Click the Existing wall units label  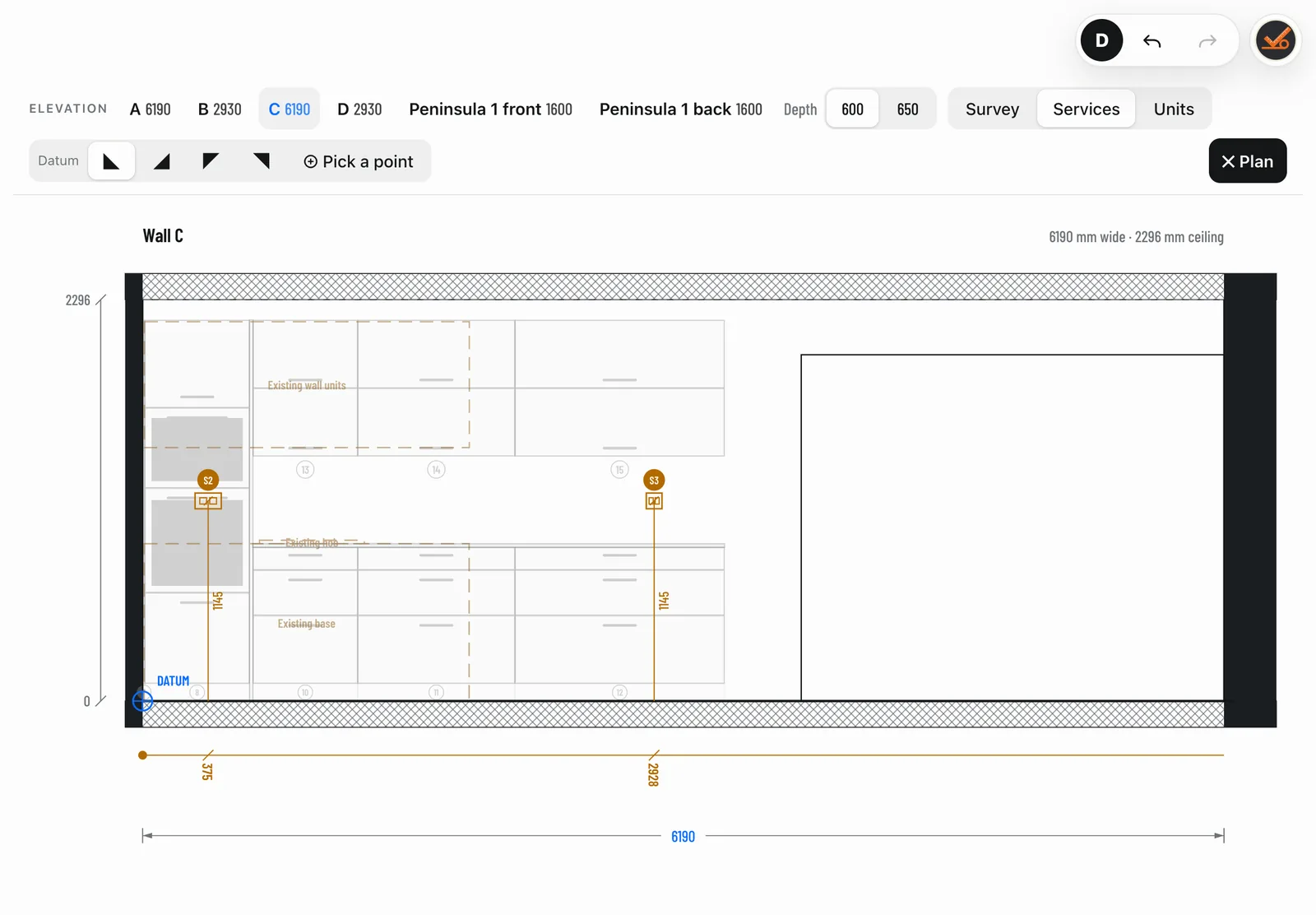coord(307,385)
